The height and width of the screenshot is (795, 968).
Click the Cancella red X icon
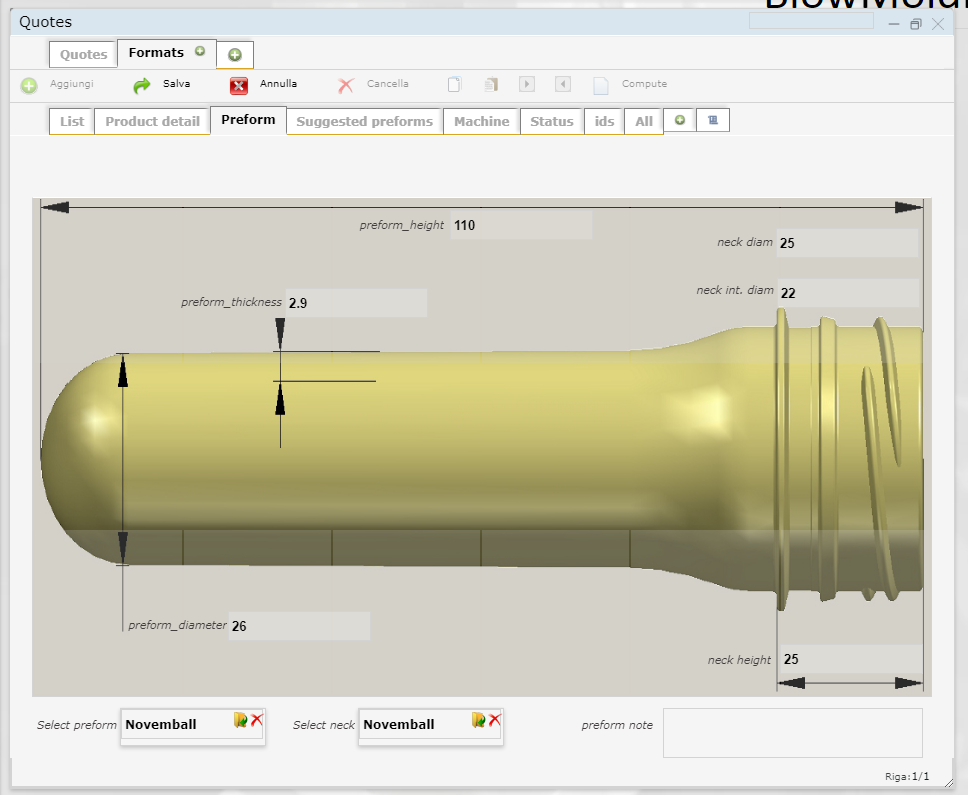[345, 85]
